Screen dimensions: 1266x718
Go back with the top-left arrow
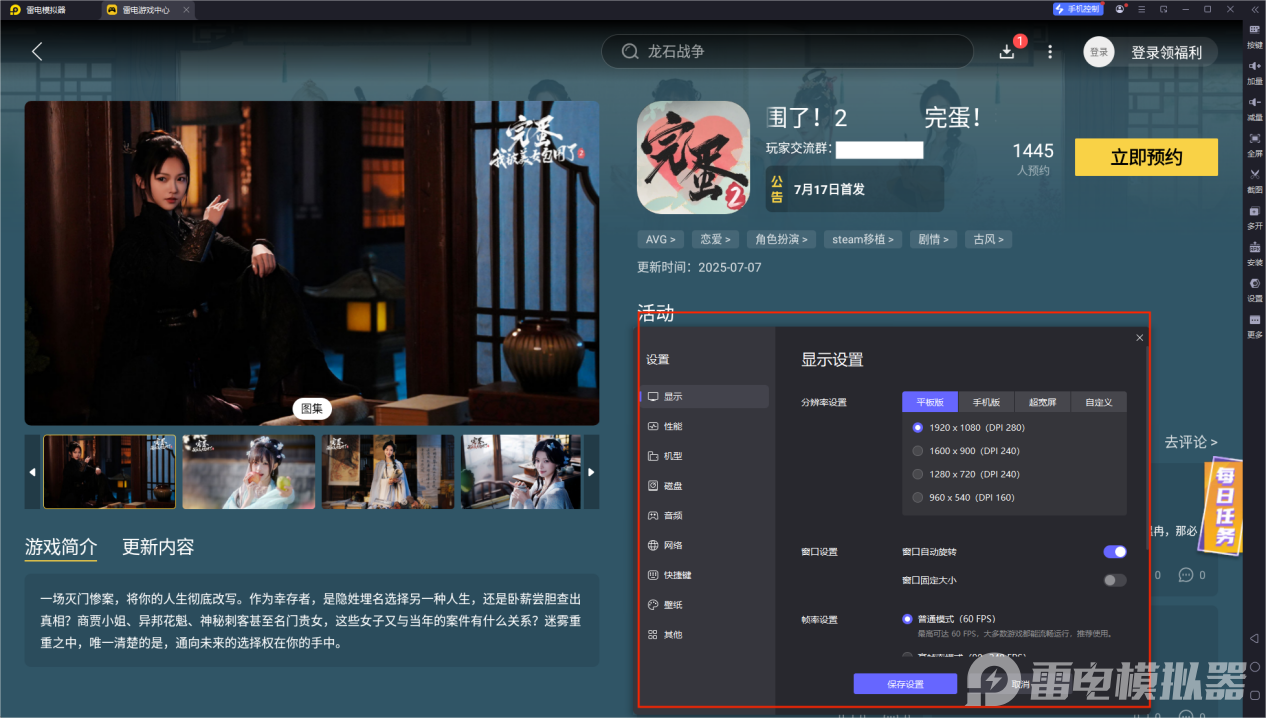coord(37,51)
